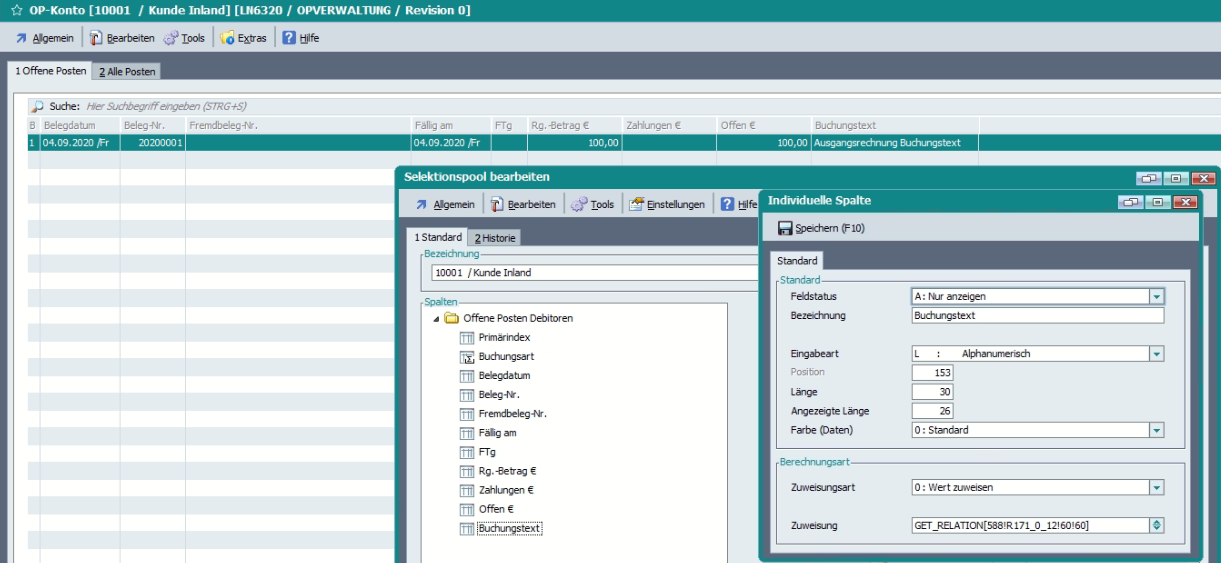Open Tools in the main toolbar
This screenshot has width=1221, height=563.
tap(184, 38)
